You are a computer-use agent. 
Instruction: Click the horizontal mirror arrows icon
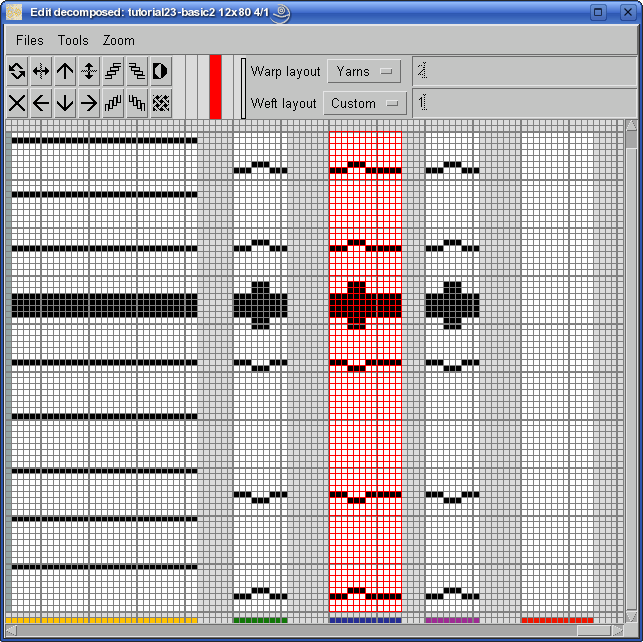[41, 71]
